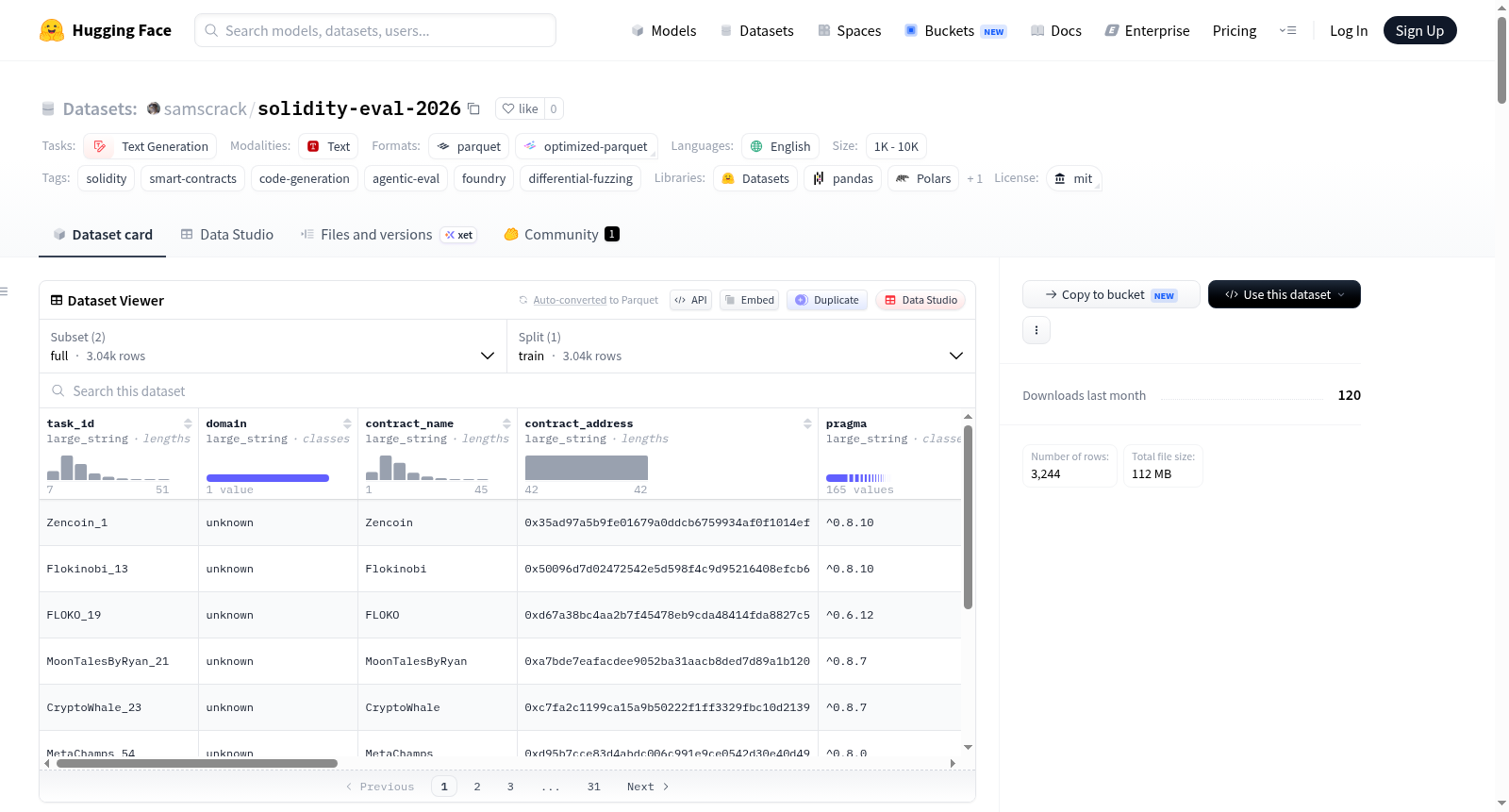Click the page vertical scrollbar

(1501, 59)
